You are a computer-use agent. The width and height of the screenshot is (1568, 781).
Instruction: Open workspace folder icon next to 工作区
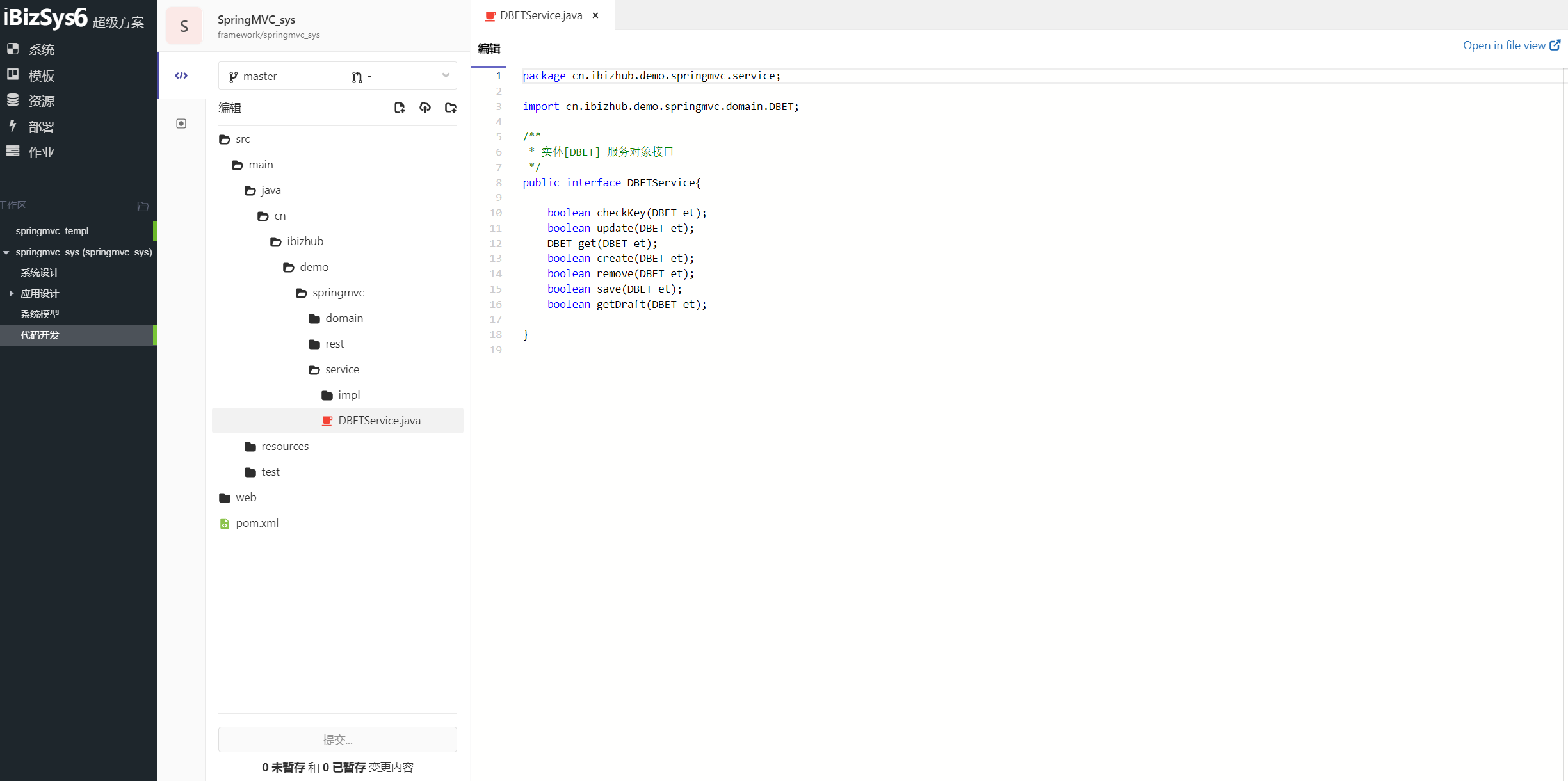[x=143, y=206]
